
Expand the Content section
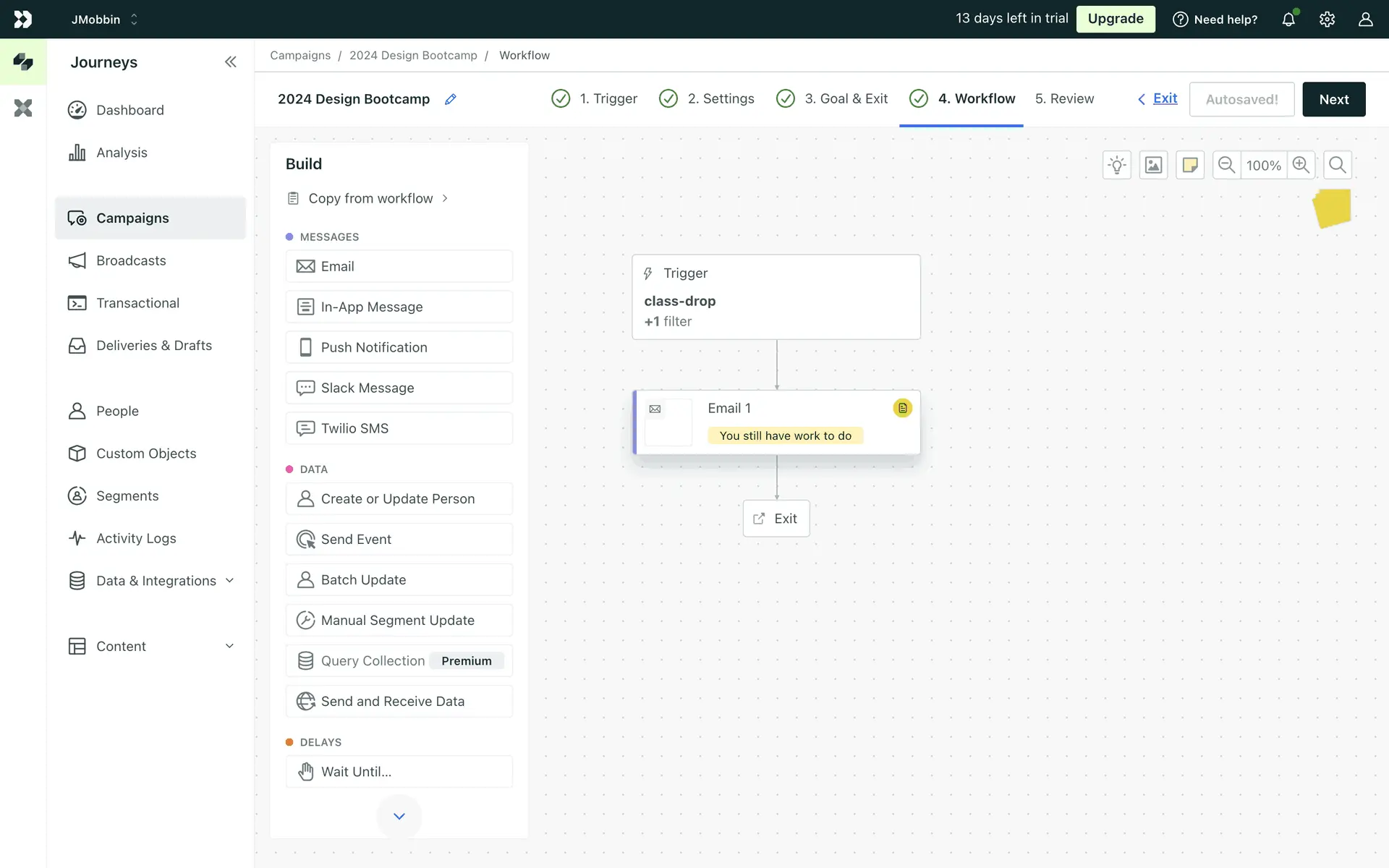(229, 646)
